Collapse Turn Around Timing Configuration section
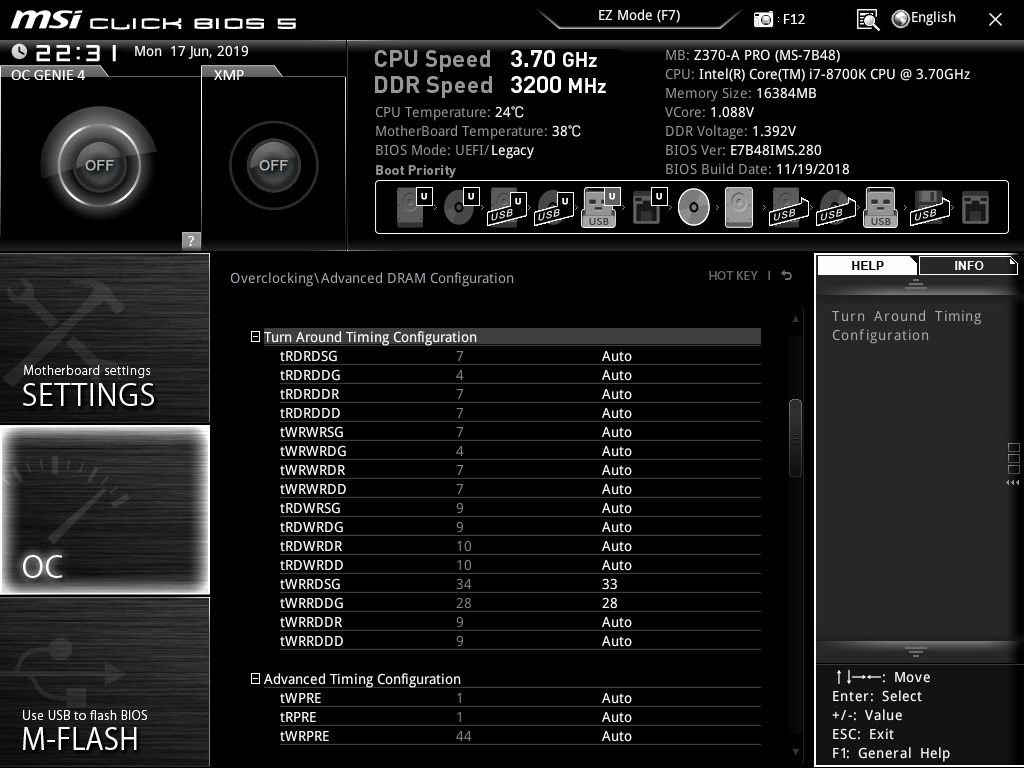 point(255,337)
